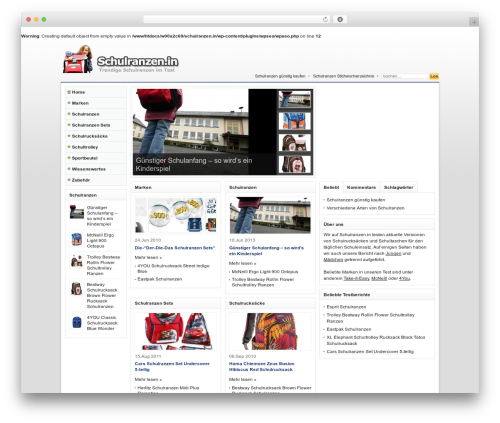The image size is (500, 423).
Task: Switch to the Schlagwörter tab
Action: point(399,187)
